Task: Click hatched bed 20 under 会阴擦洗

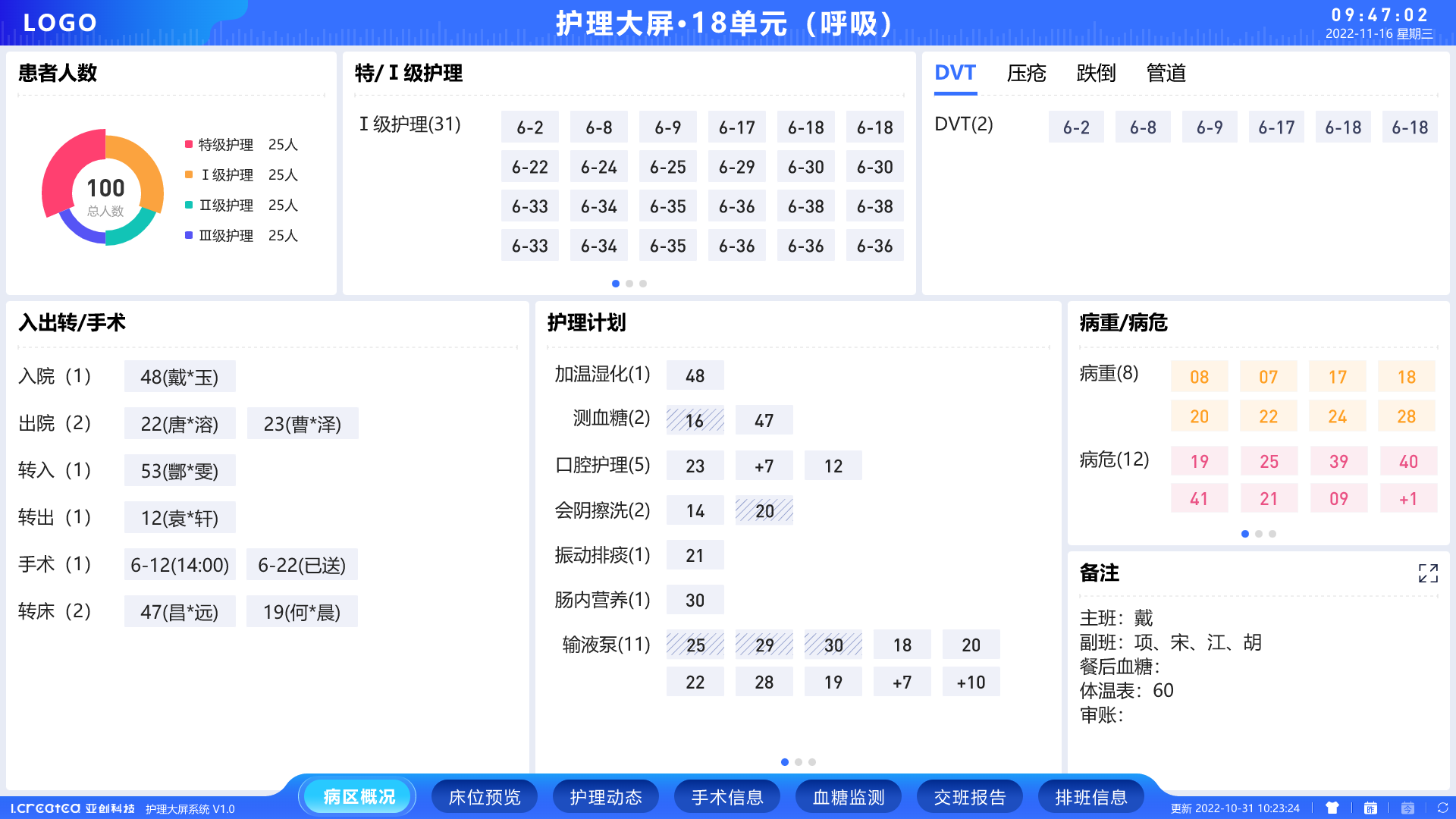Action: 764,511
